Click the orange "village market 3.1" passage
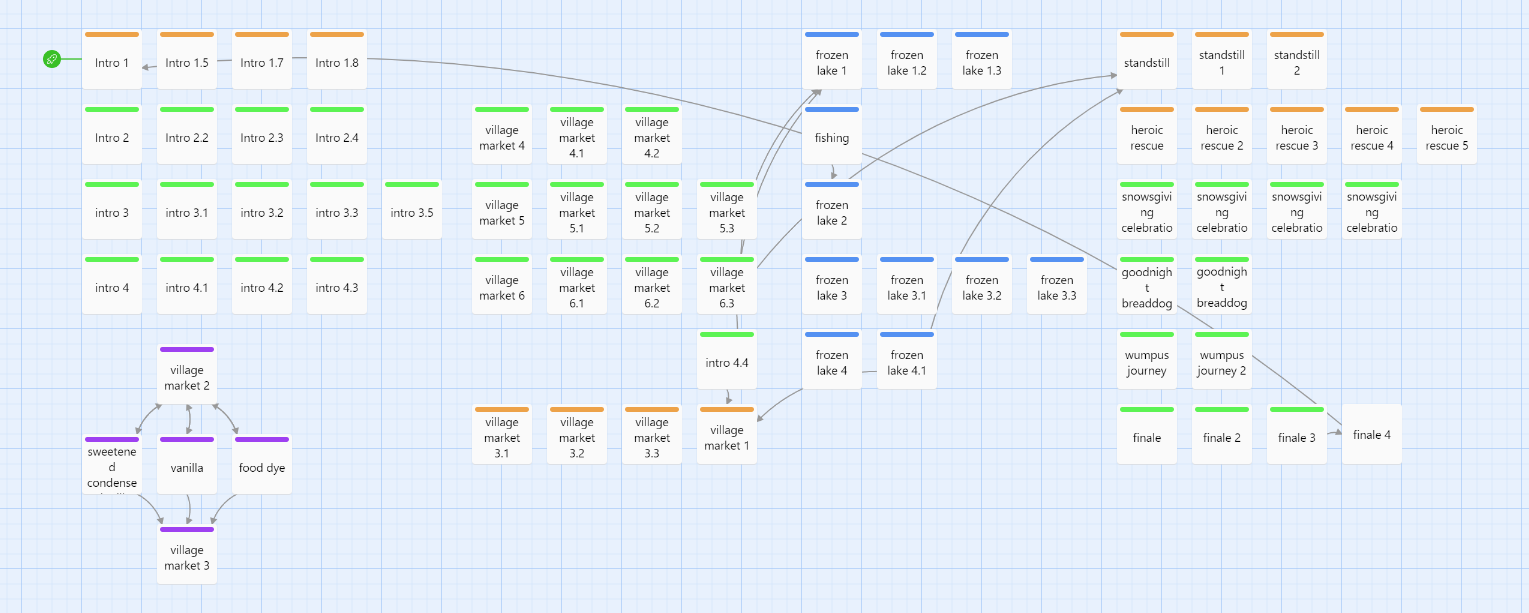 tap(502, 435)
